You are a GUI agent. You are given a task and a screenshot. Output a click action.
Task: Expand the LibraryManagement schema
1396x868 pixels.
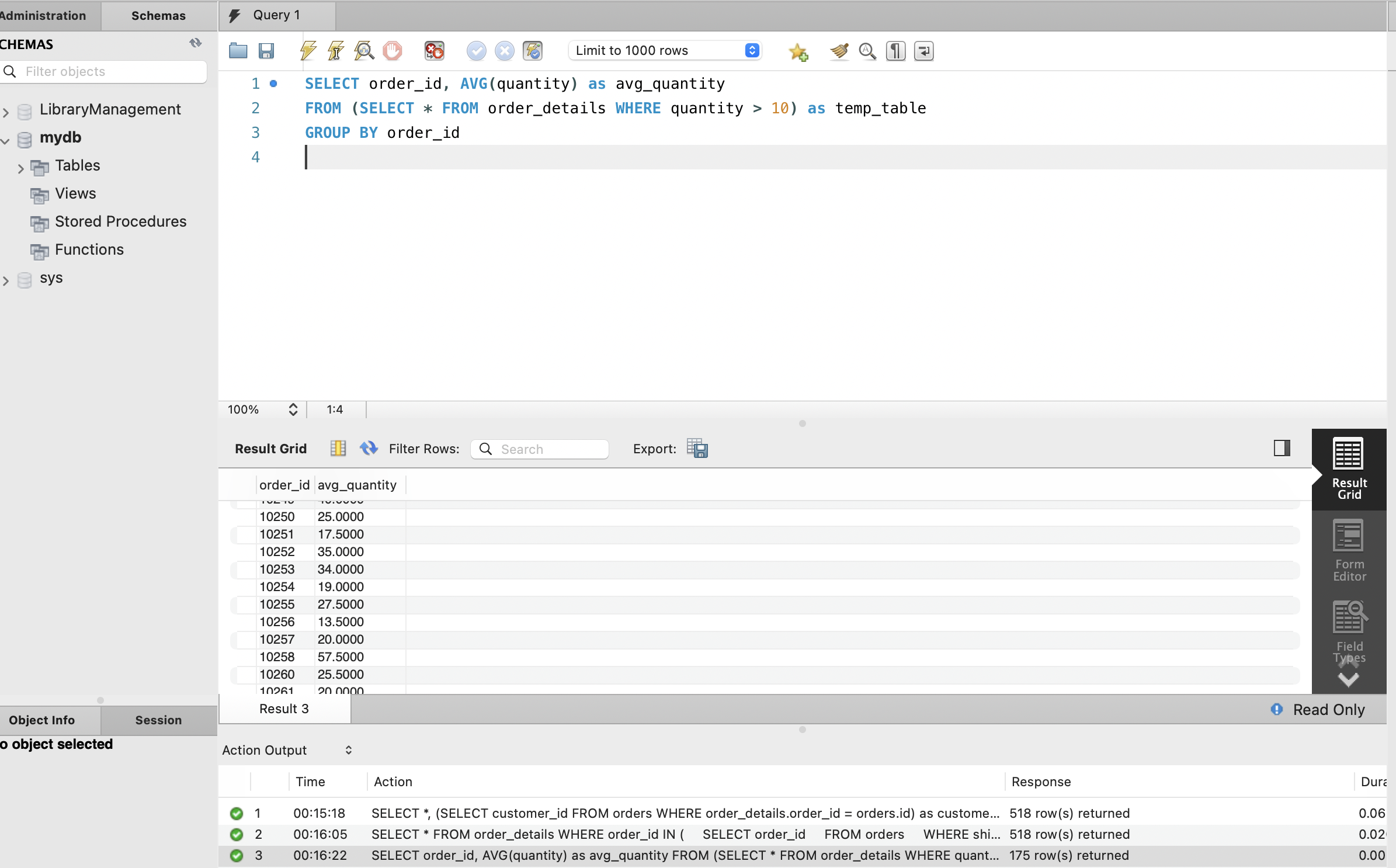pos(6,111)
